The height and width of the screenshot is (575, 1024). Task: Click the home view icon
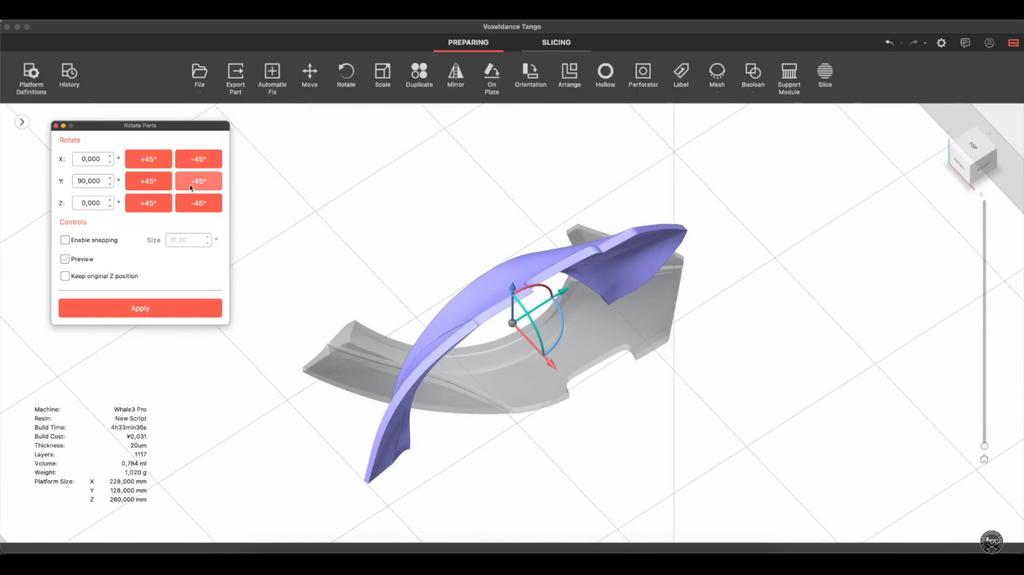pyautogui.click(x=984, y=459)
